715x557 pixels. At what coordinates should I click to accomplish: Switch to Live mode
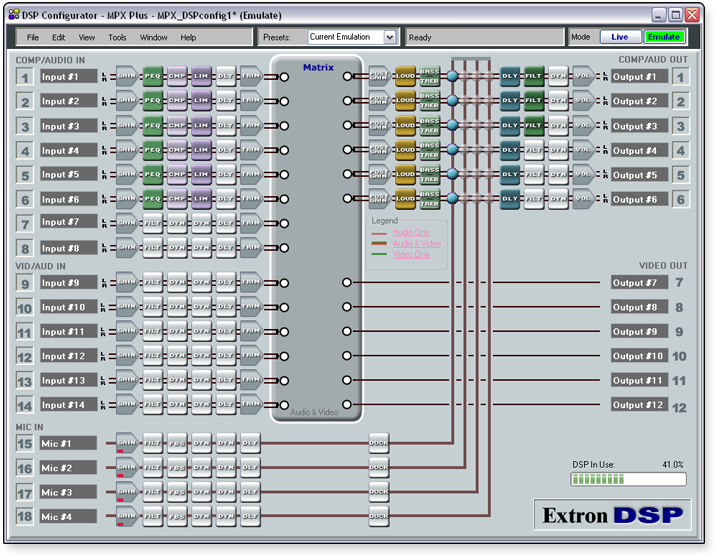click(619, 37)
